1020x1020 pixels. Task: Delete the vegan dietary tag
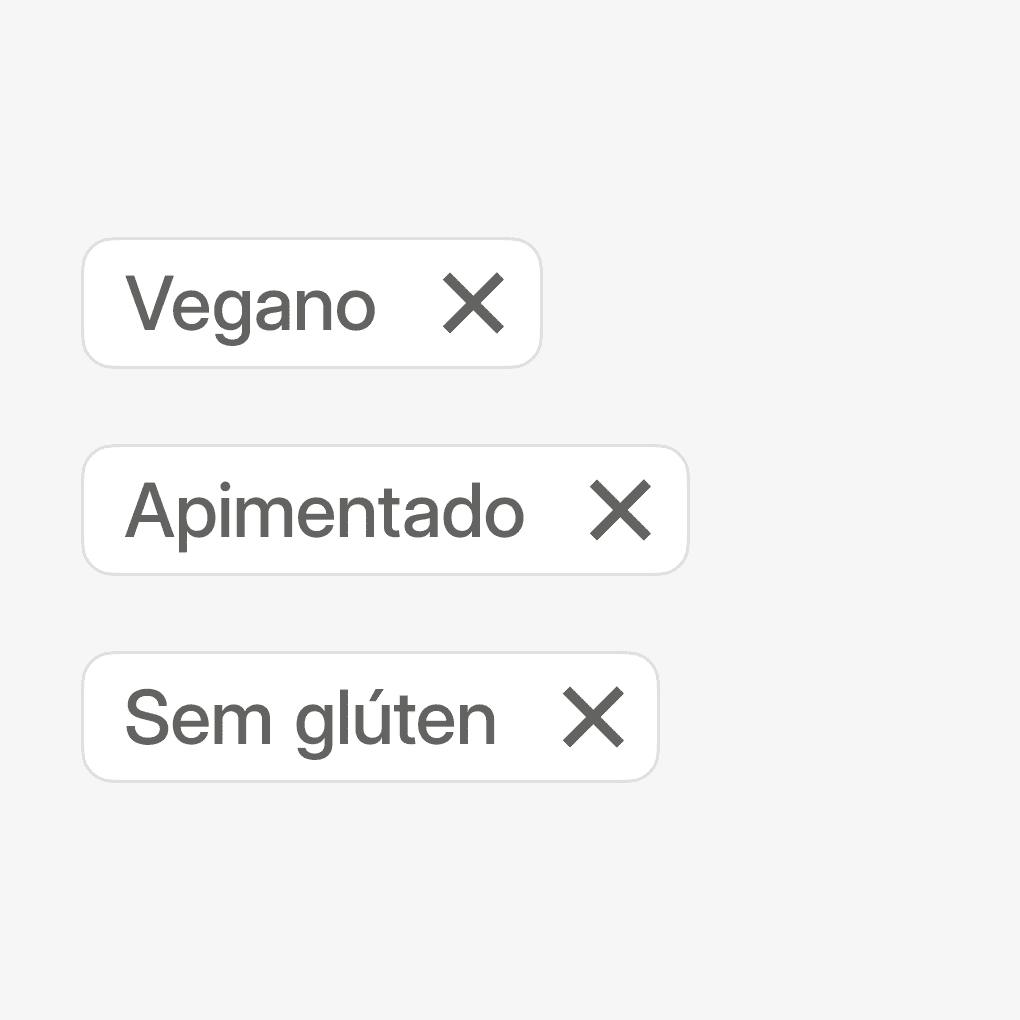473,304
